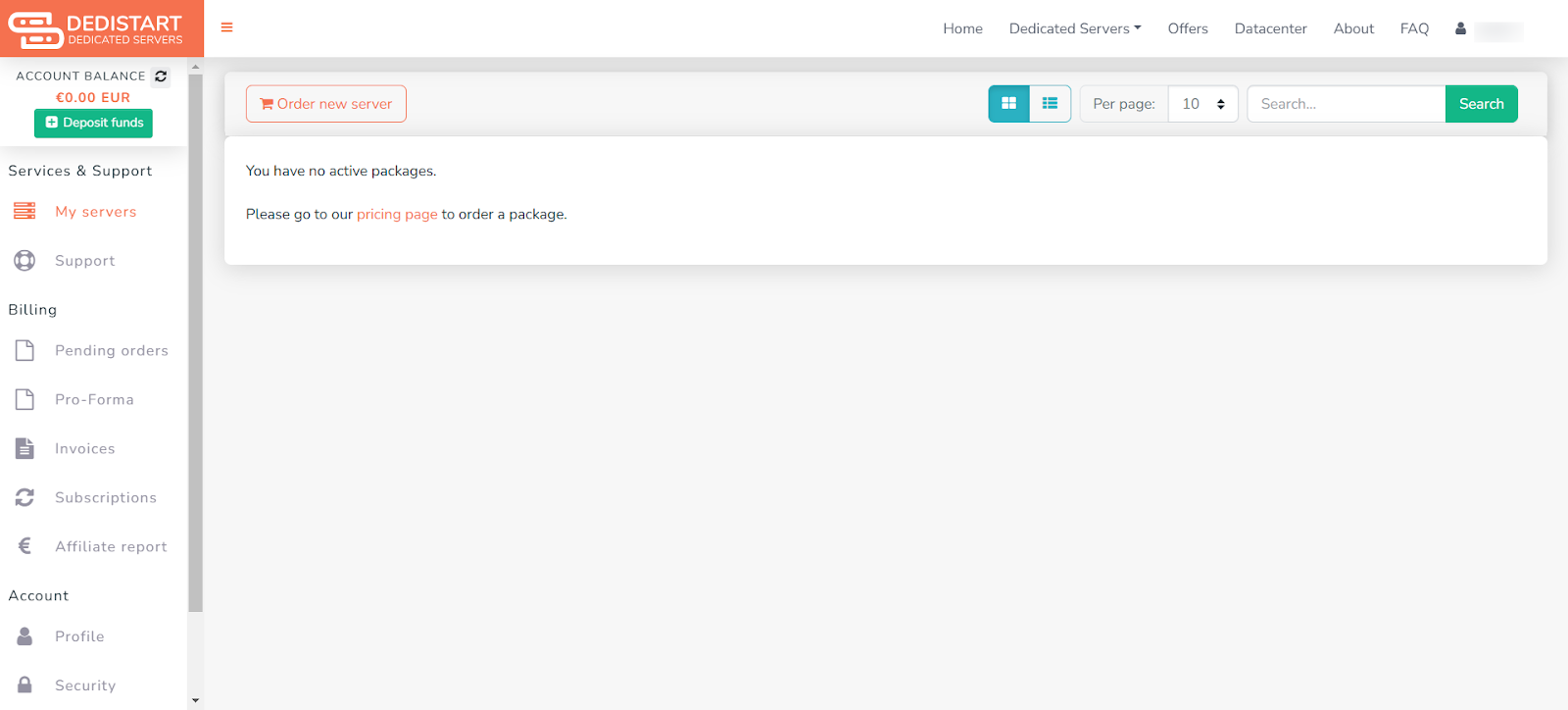This screenshot has width=1568, height=710.
Task: Switch to grid view
Action: click(x=1008, y=104)
